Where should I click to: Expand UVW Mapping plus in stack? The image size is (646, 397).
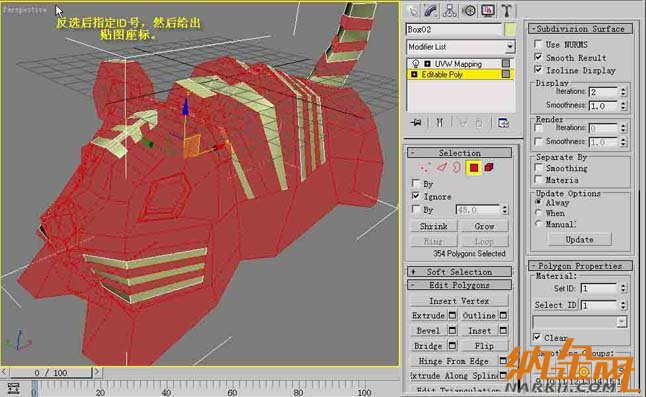click(x=427, y=64)
